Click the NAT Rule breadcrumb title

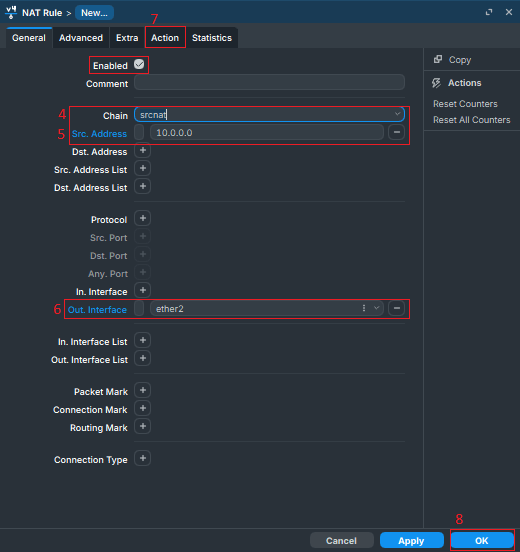tap(42, 13)
